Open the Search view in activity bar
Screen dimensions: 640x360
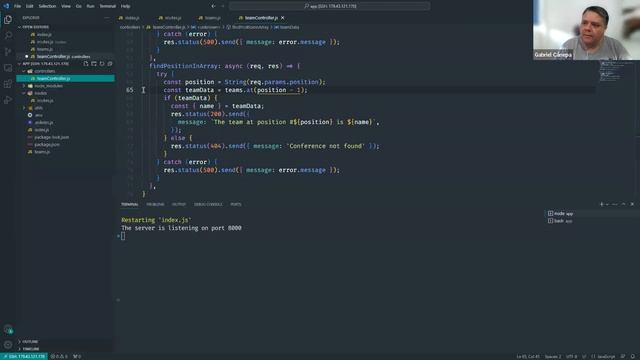click(8, 36)
